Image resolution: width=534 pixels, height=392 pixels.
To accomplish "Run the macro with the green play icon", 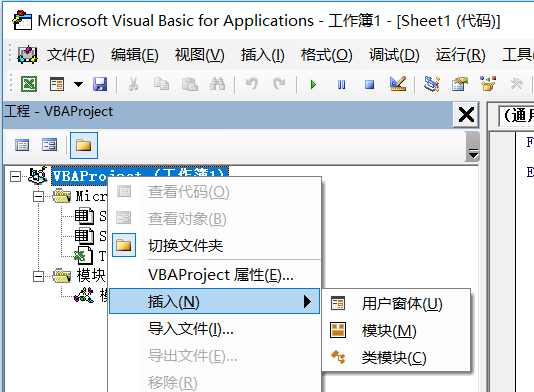I will click(x=313, y=84).
